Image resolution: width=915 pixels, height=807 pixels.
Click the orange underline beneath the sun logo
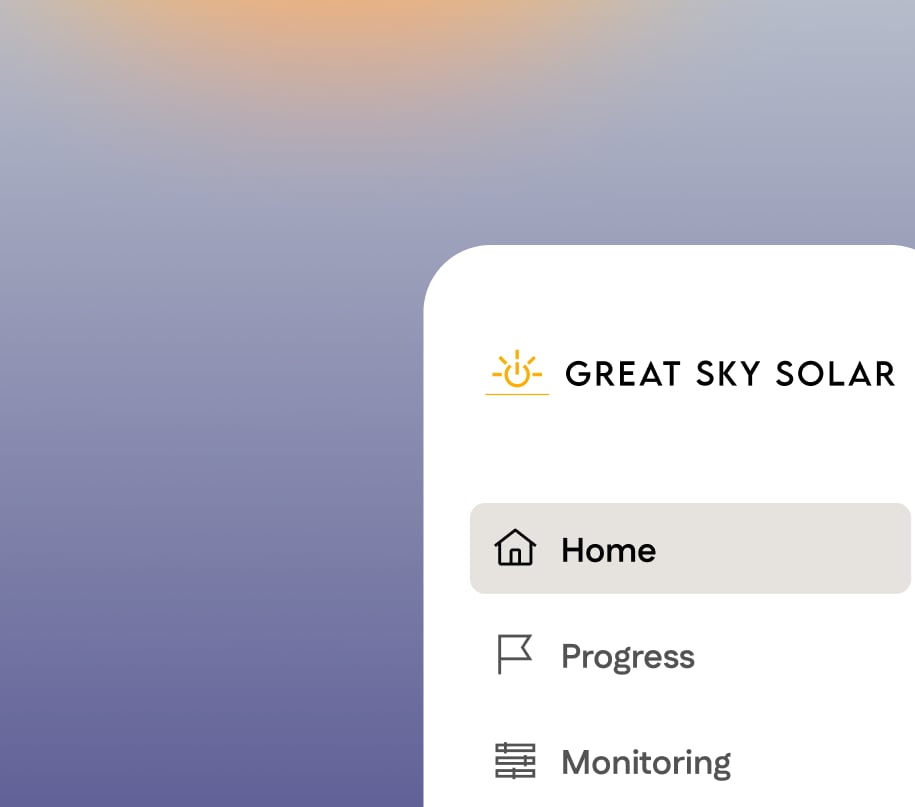point(517,395)
